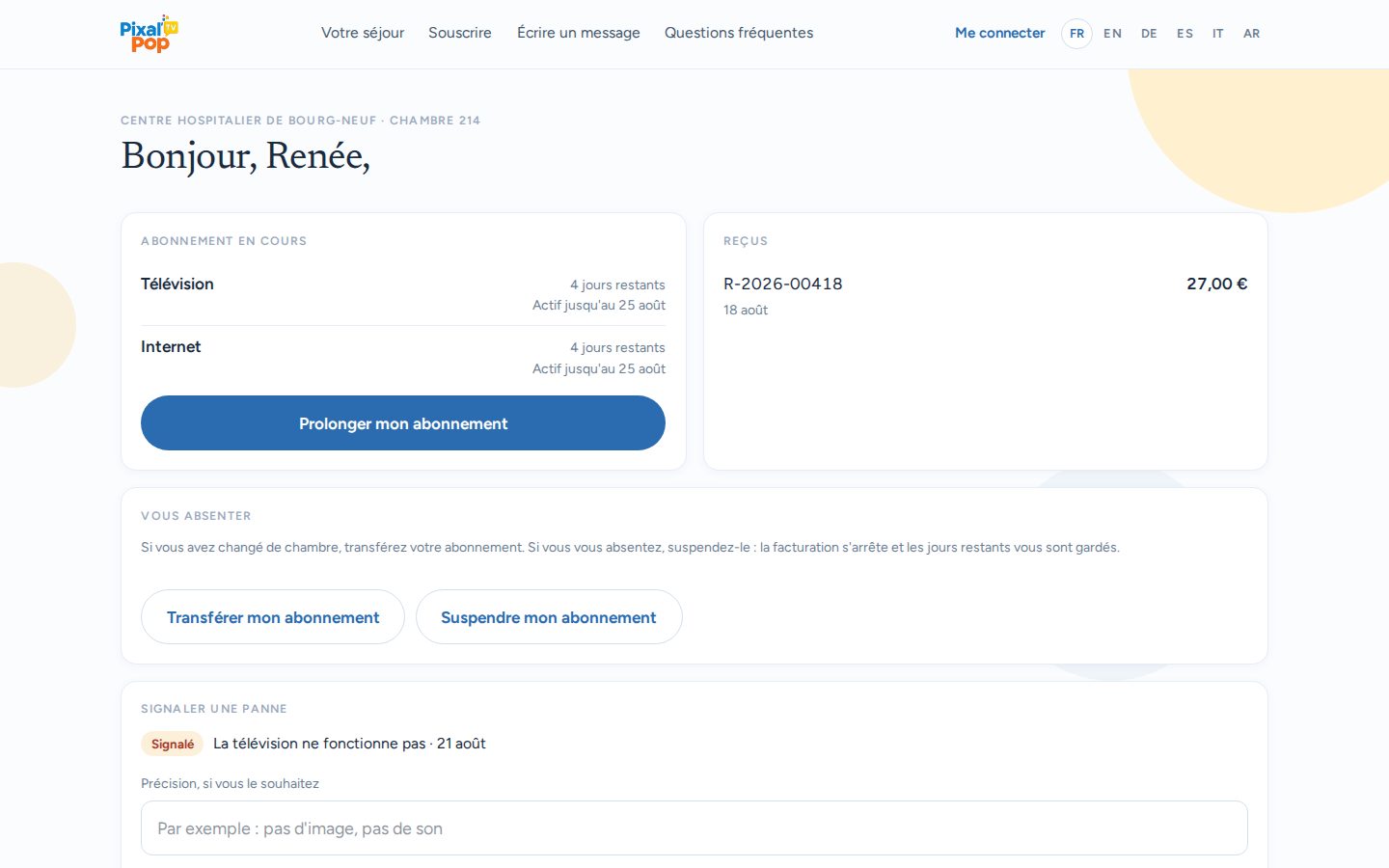Click the reported fault text about television

point(349,744)
